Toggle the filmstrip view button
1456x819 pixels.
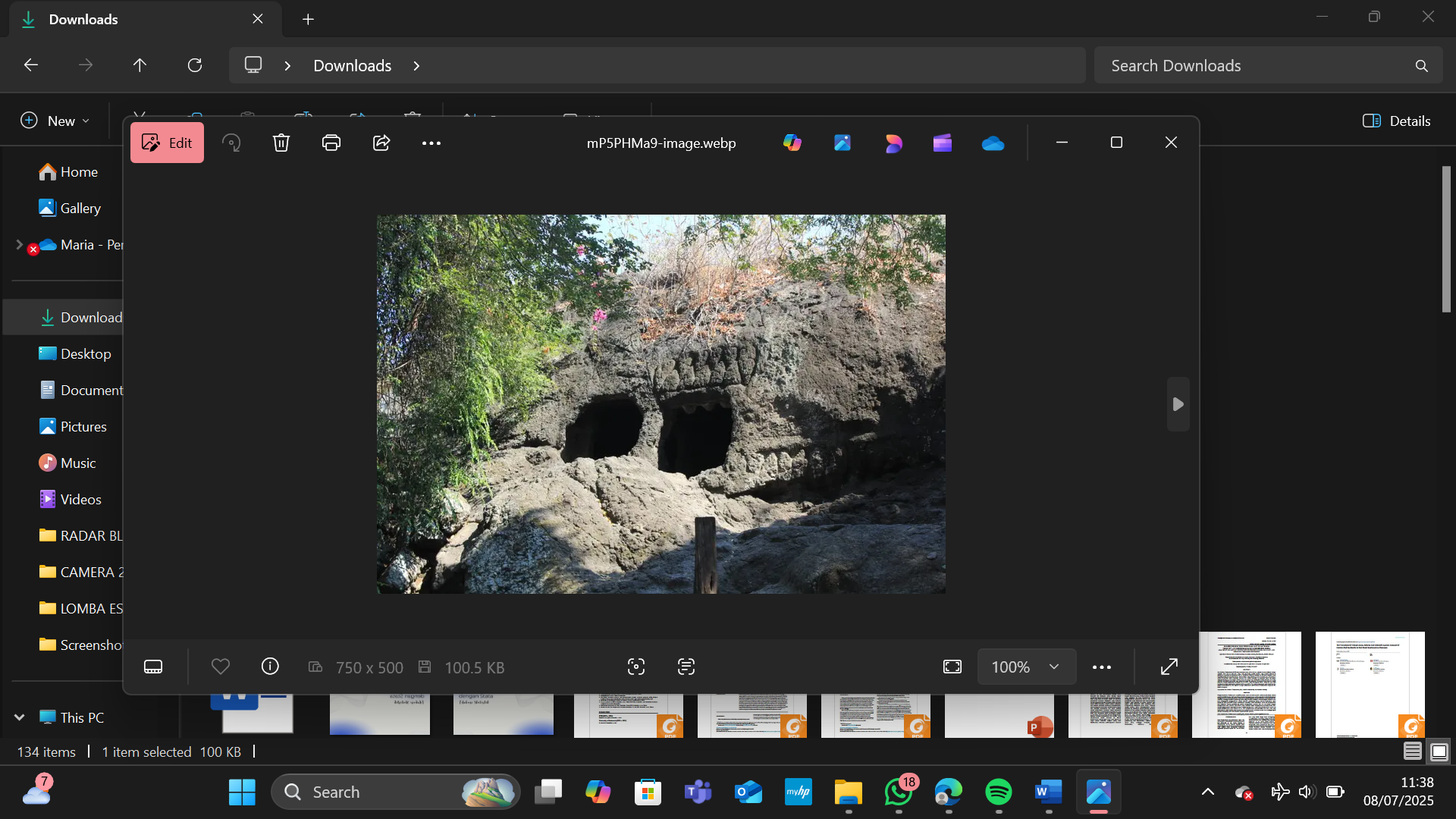153,667
